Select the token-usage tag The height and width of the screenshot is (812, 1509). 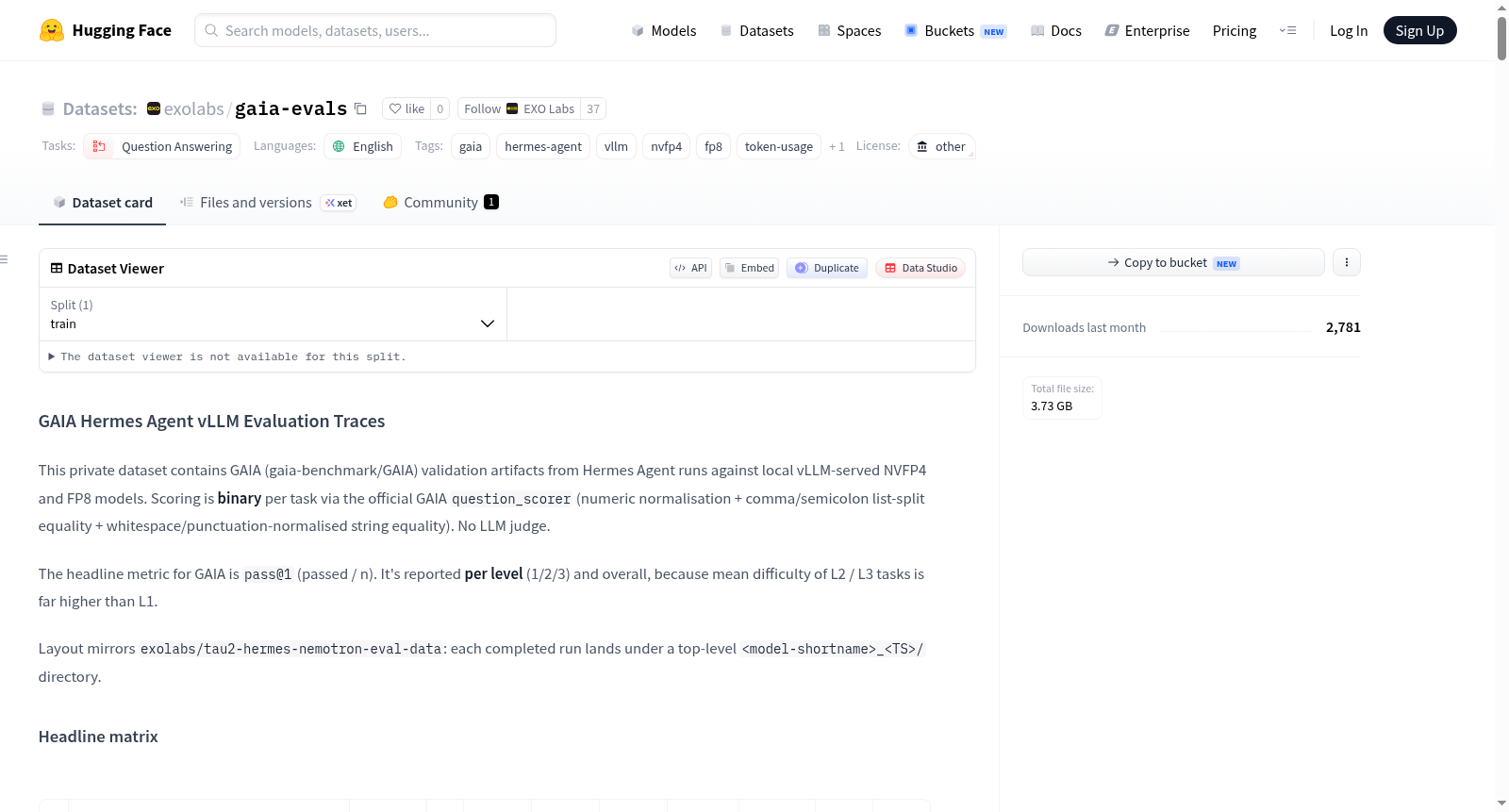[779, 146]
